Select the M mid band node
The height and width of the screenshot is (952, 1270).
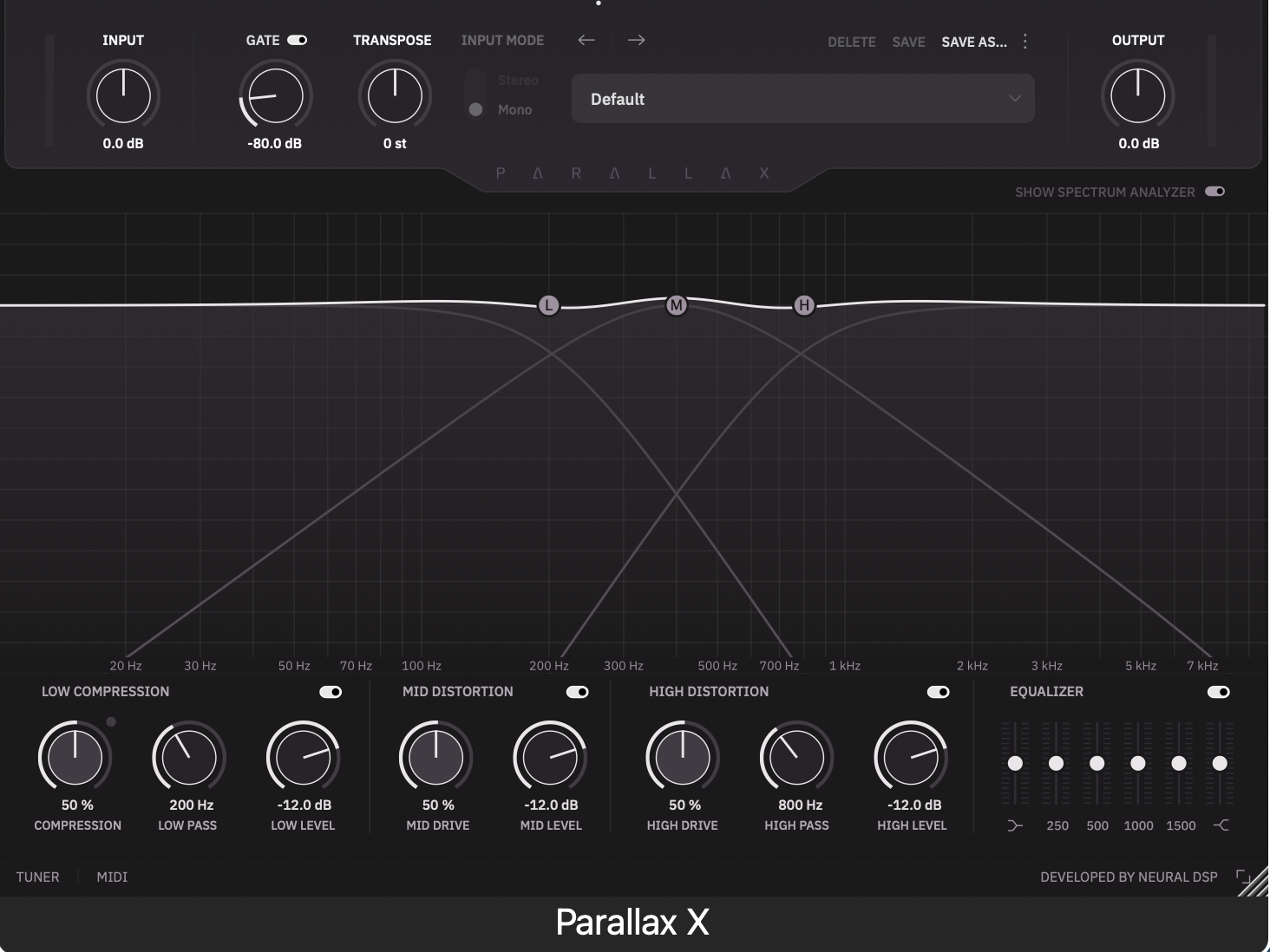pyautogui.click(x=677, y=305)
